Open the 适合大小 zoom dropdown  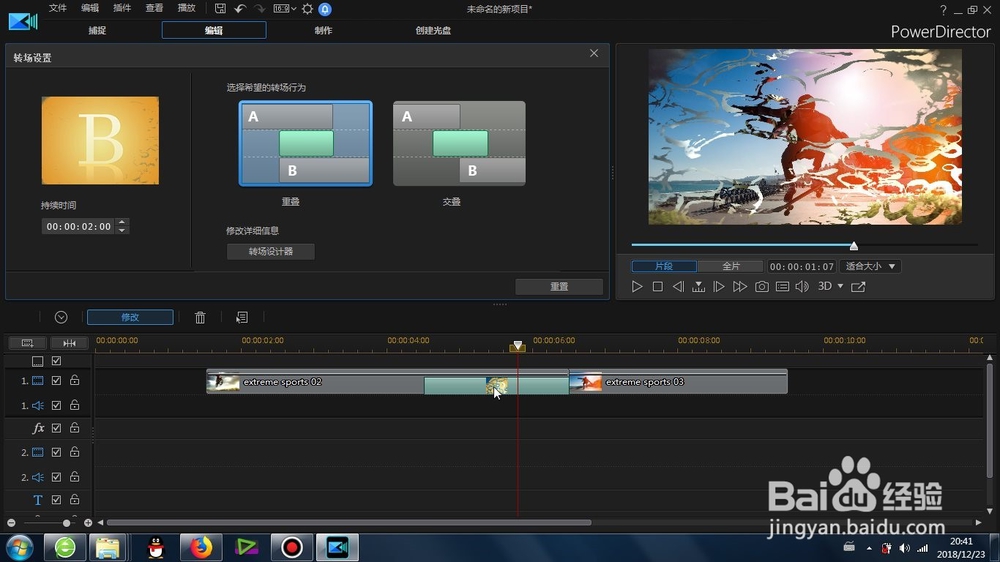pos(870,266)
